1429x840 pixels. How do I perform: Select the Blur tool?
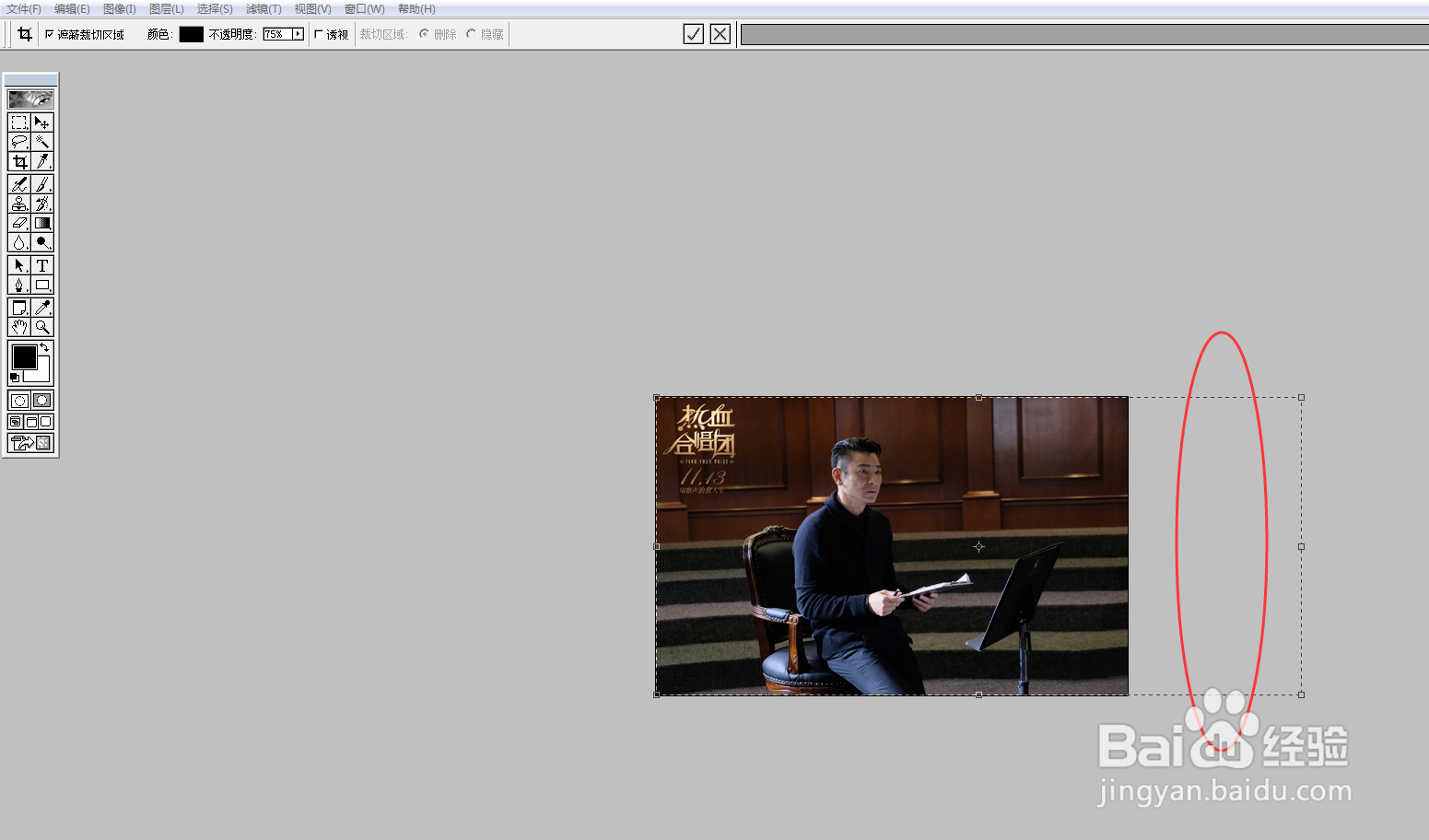(19, 242)
